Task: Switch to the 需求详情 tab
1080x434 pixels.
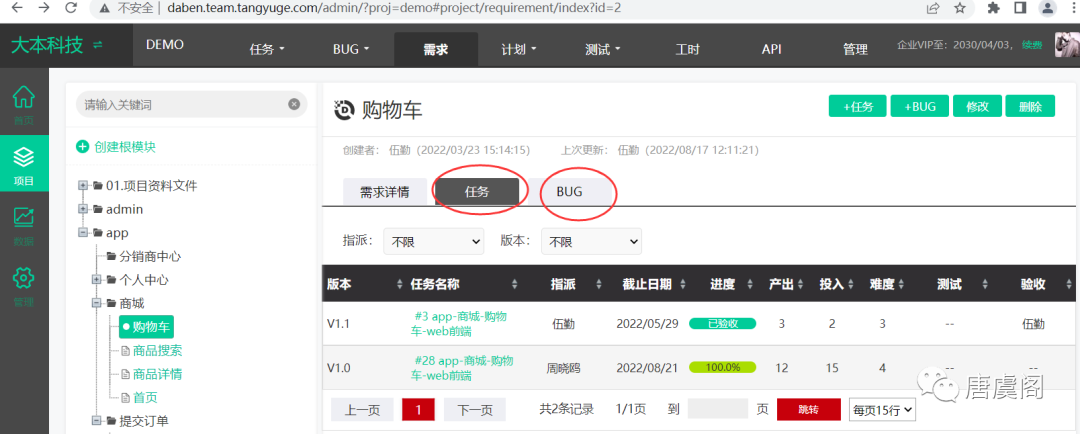Action: click(385, 192)
